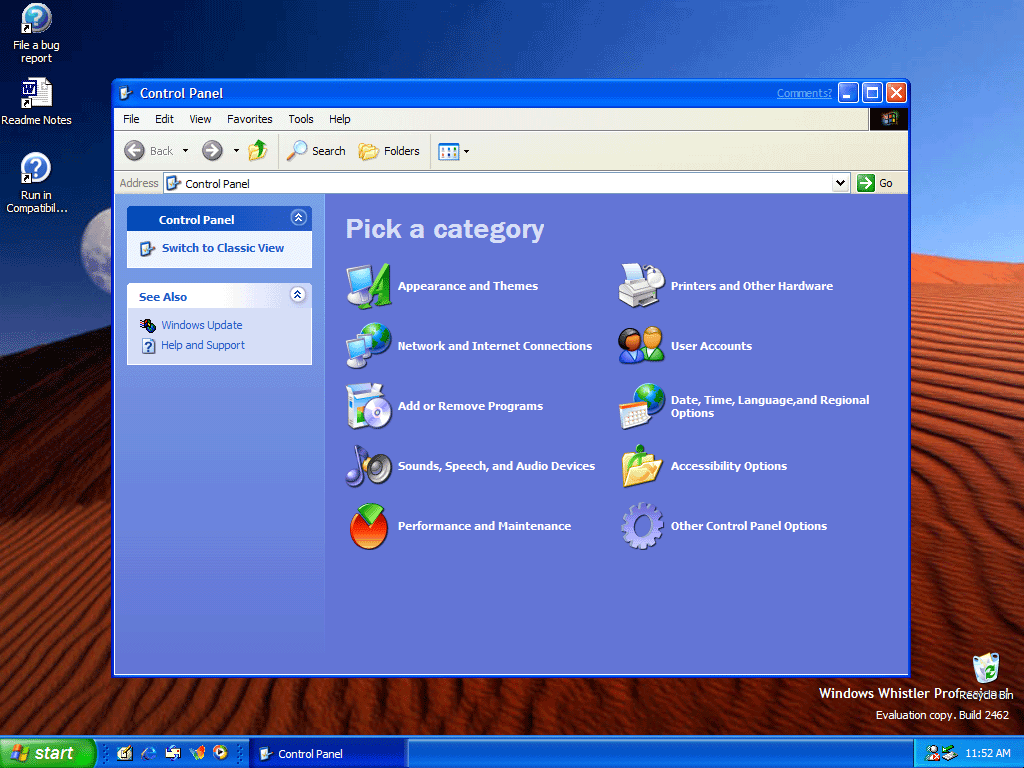Open Windows Update from See Also

[x=201, y=324]
